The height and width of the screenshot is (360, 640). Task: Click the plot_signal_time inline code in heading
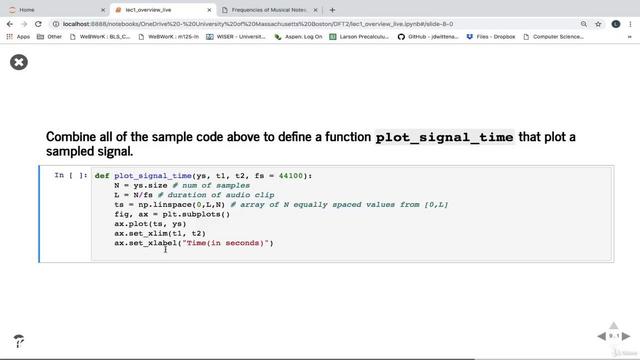pos(444,137)
